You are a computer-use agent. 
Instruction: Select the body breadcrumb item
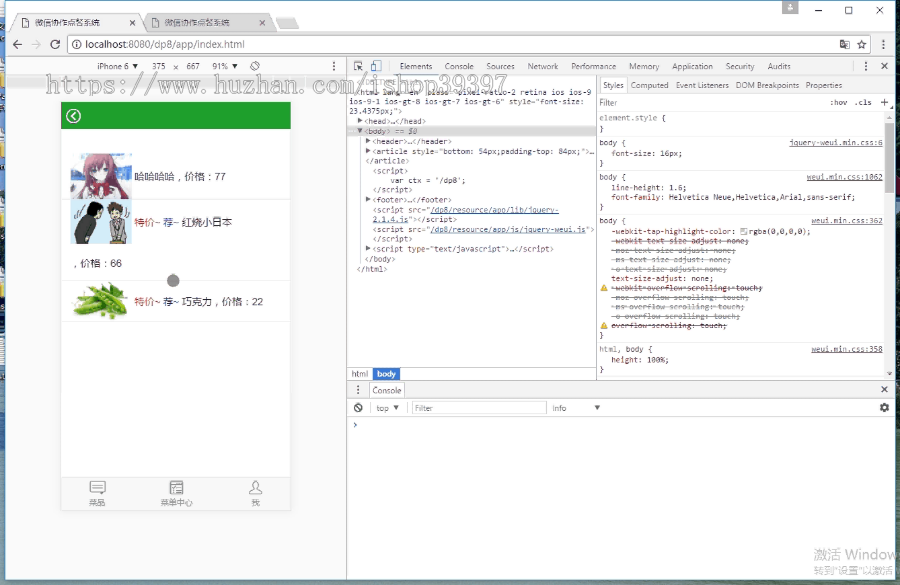[386, 374]
